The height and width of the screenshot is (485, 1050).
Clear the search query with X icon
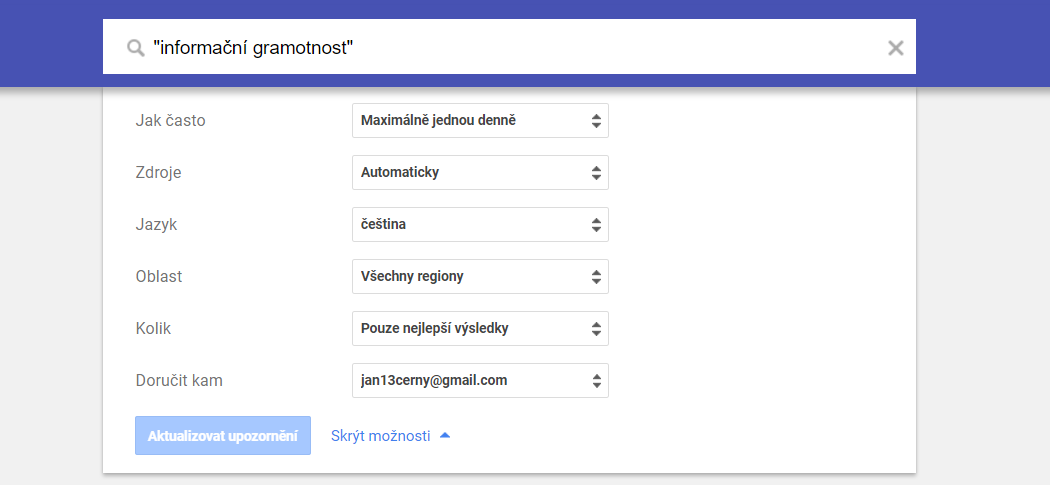pyautogui.click(x=895, y=48)
